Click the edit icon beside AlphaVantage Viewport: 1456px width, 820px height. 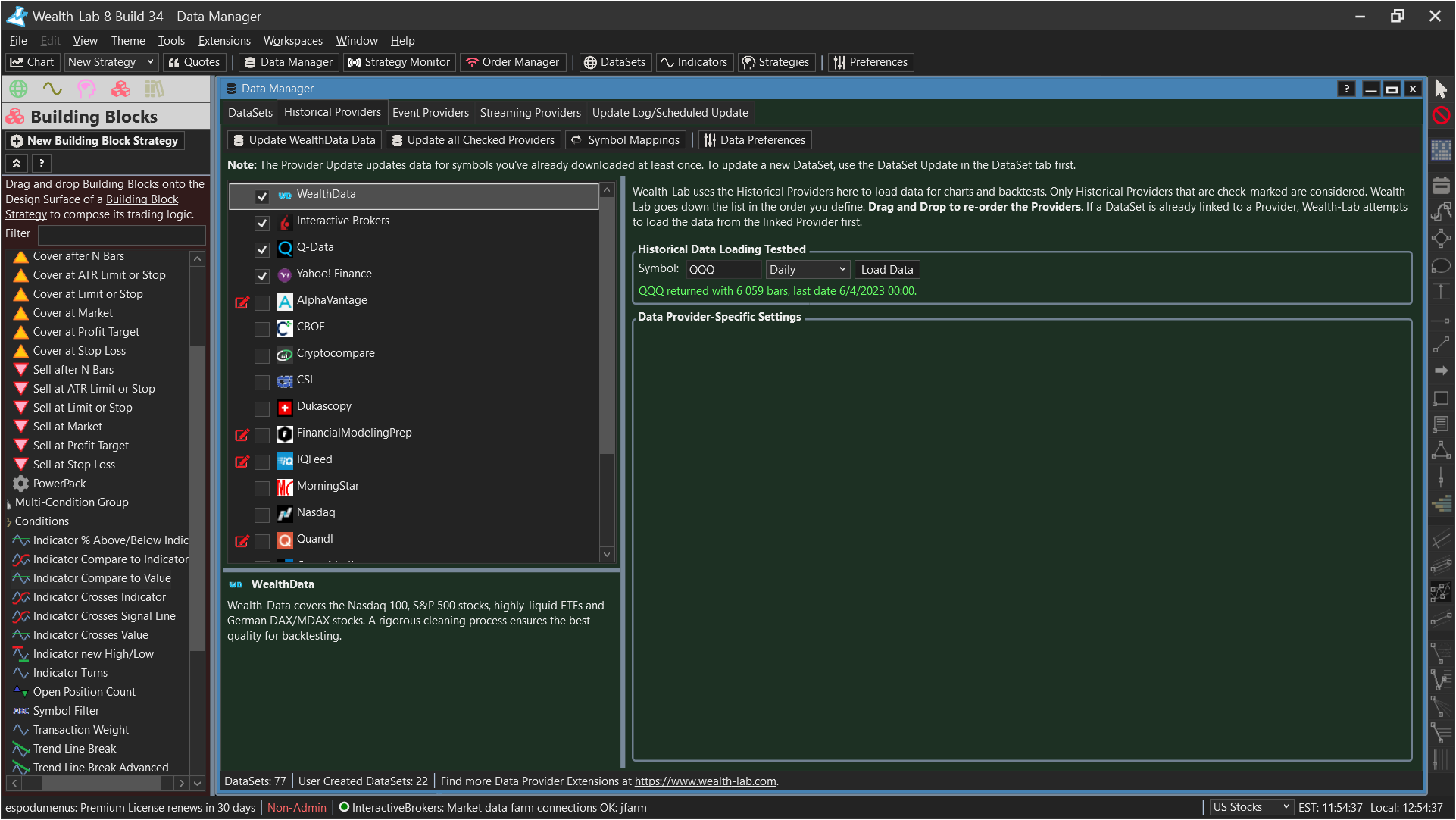coord(242,302)
